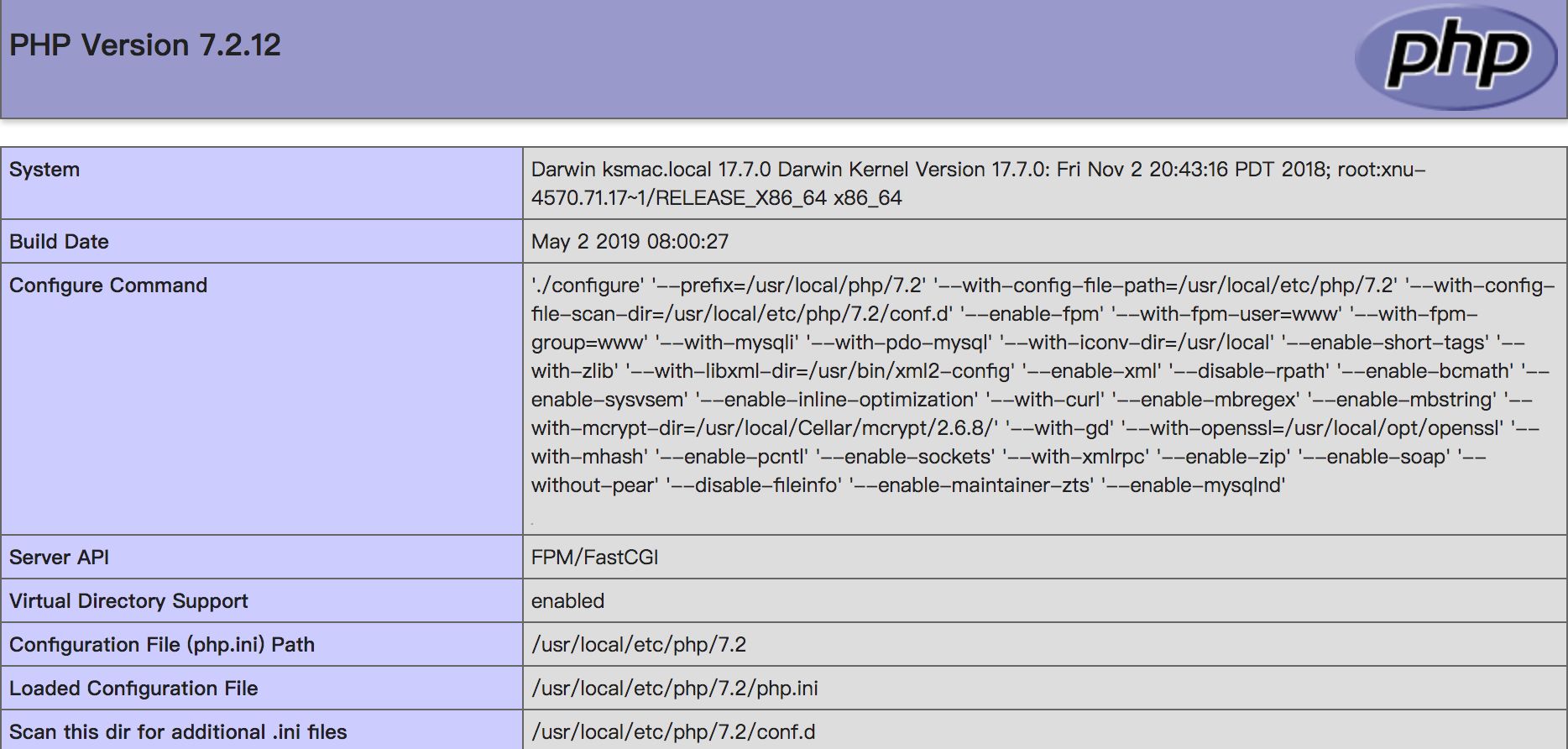This screenshot has height=749, width=1568.
Task: Click the 'Build Date' row label
Action: pyautogui.click(x=59, y=242)
